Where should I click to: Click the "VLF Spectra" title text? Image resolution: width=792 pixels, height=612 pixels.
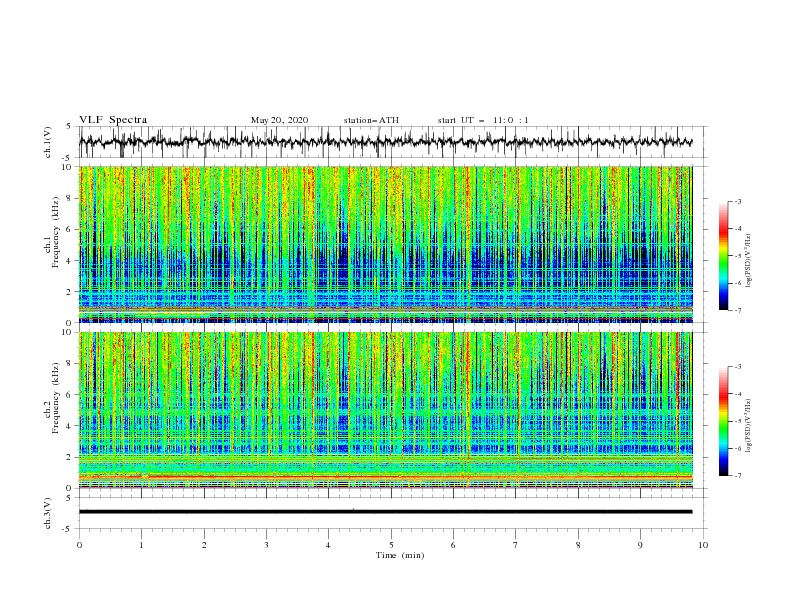tap(113, 120)
